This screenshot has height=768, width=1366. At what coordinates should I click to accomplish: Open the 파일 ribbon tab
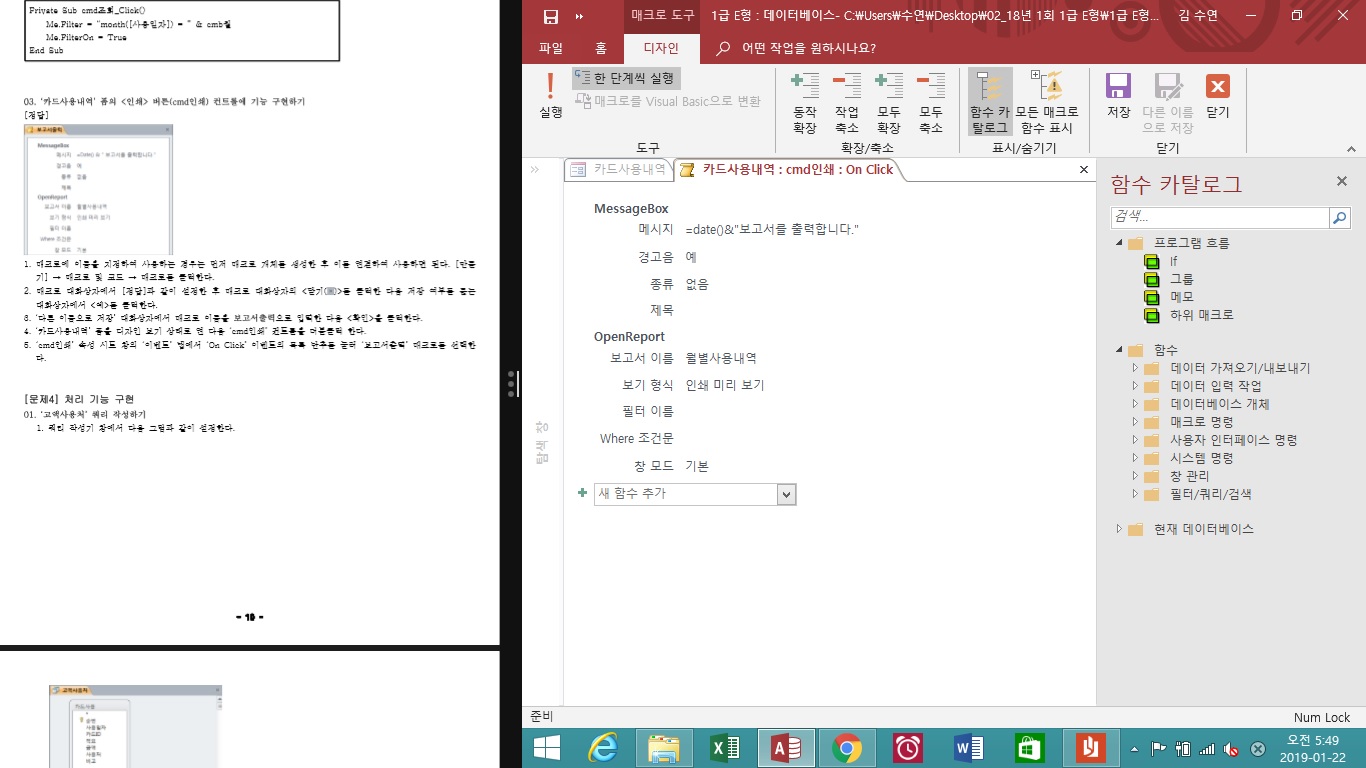click(551, 48)
